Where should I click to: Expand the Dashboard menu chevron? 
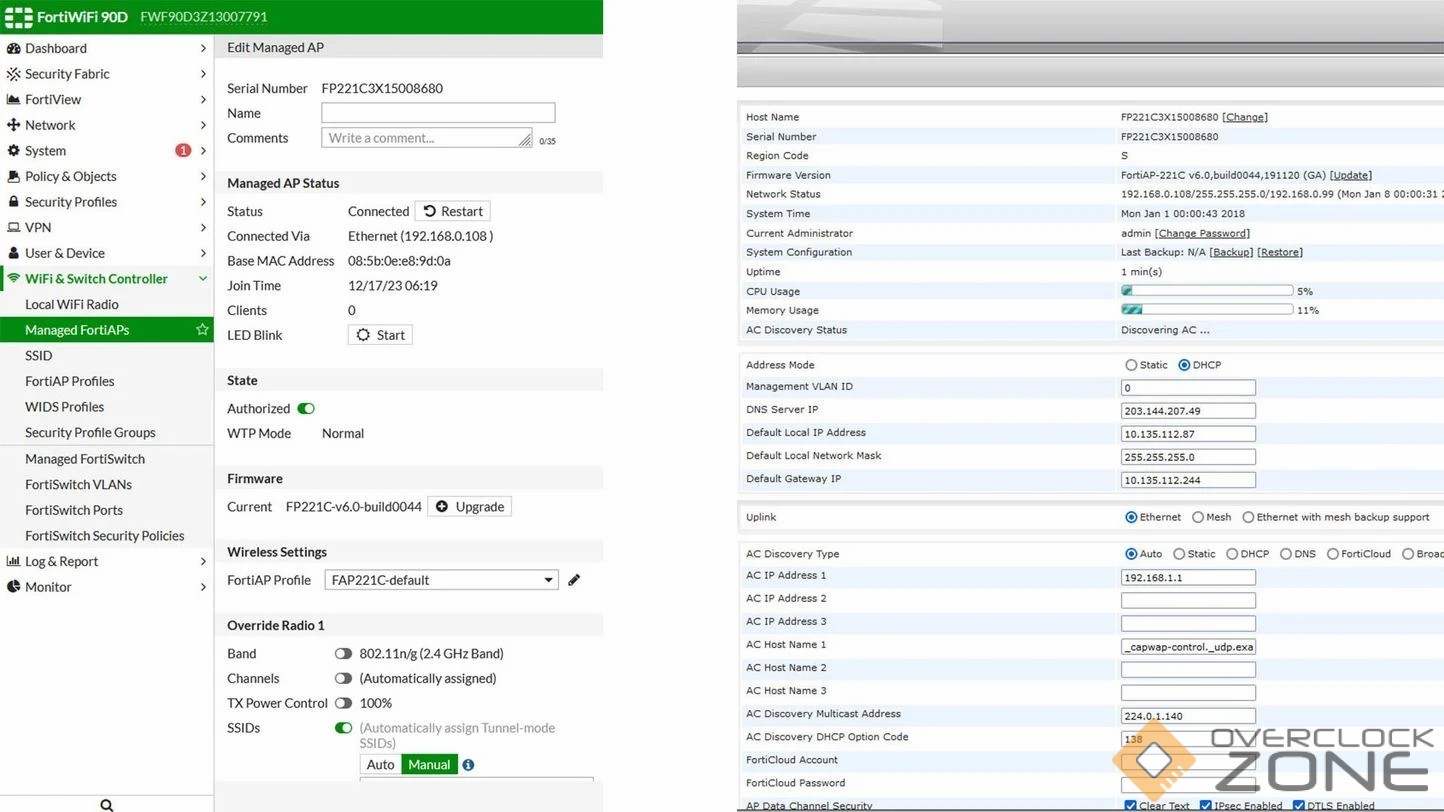point(203,48)
